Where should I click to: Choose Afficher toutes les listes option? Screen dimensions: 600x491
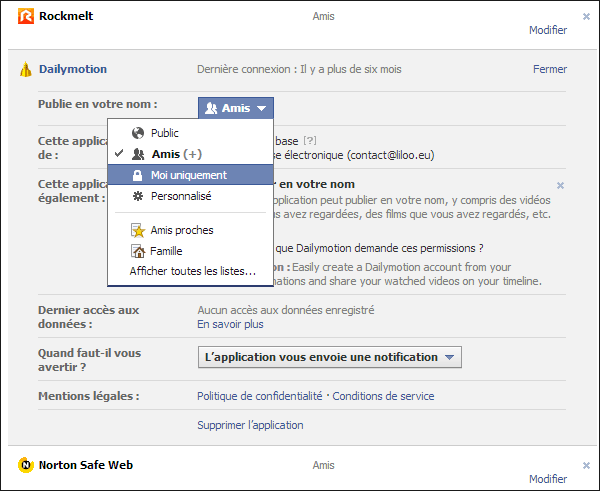(x=192, y=271)
